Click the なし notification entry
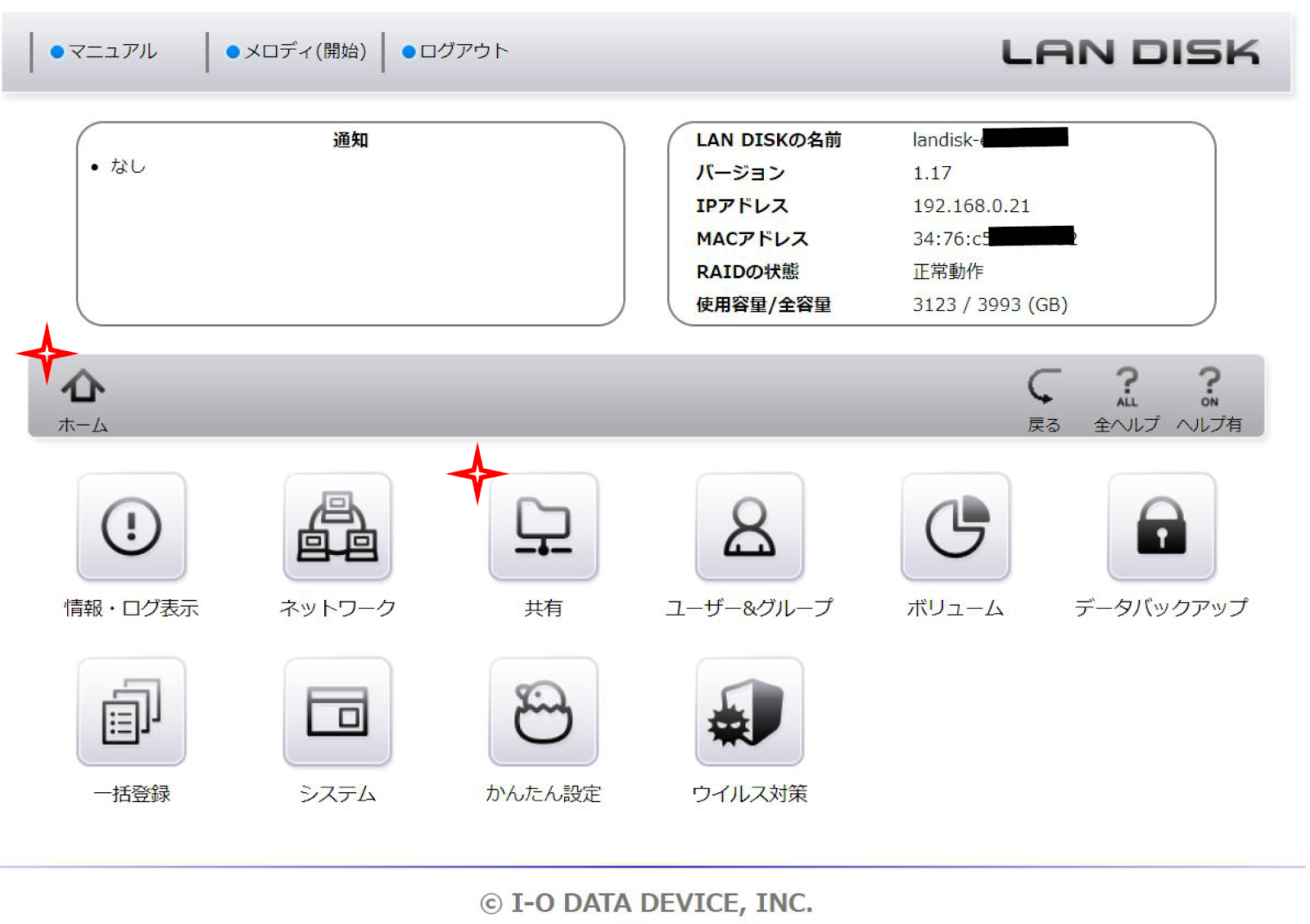This screenshot has width=1310, height=924. pyautogui.click(x=128, y=166)
